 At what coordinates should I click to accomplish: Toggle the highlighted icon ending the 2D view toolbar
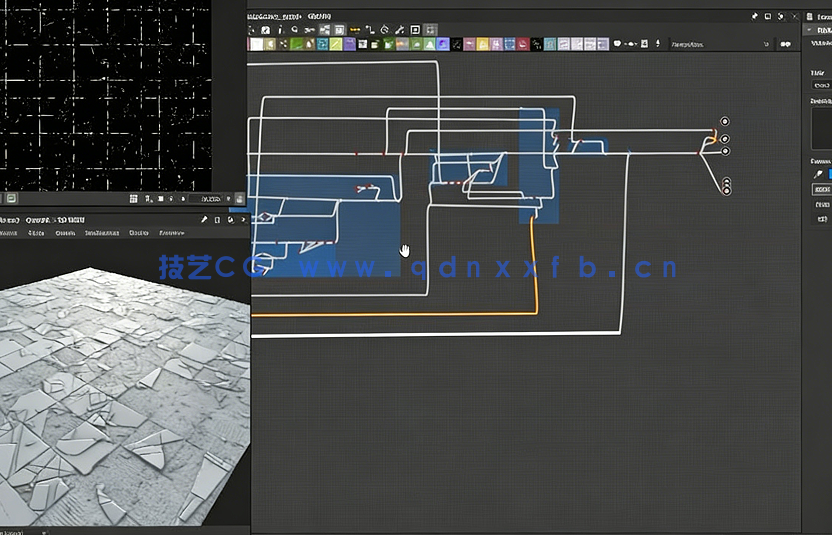click(240, 199)
